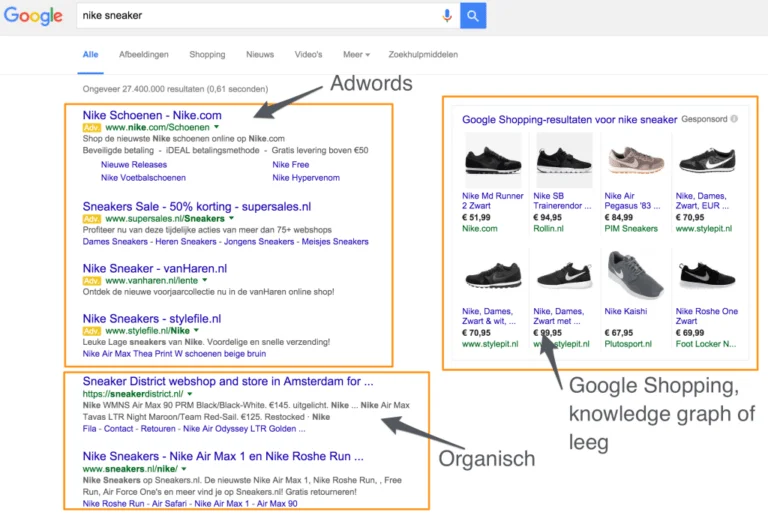Open the Sneaker District webshop result

tap(228, 381)
